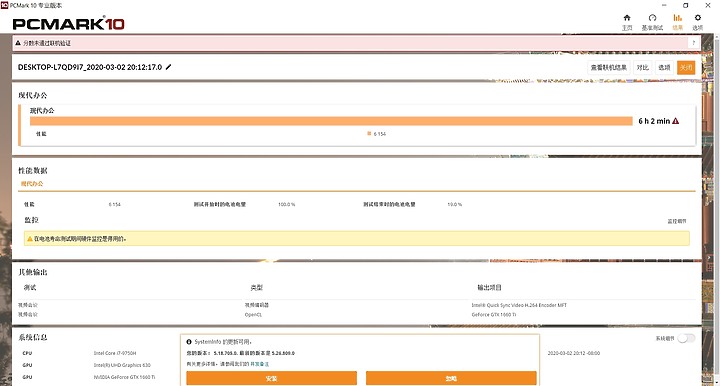Click the info icon beside SystemInfo update notice
This screenshot has height=386, width=720.
(x=189, y=342)
